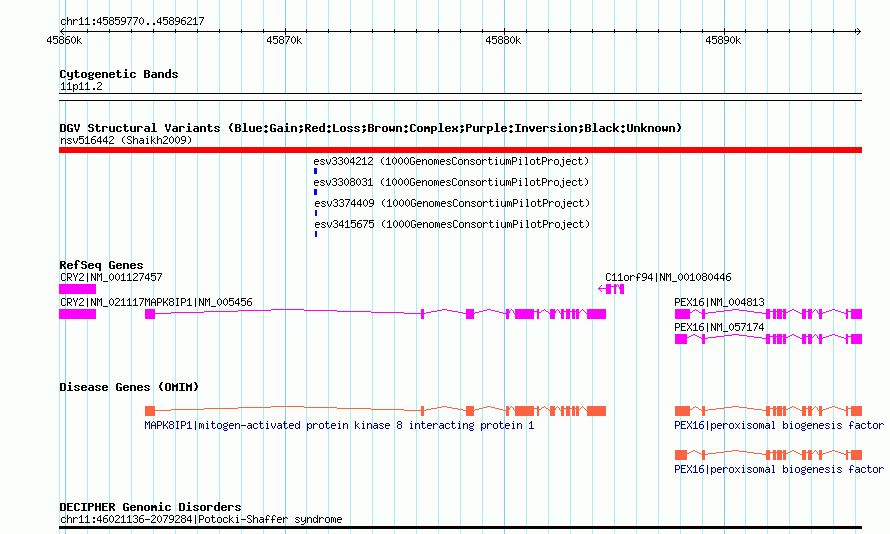This screenshot has width=890, height=534.
Task: Click the black cytogenetic band line
Action: tap(460, 97)
